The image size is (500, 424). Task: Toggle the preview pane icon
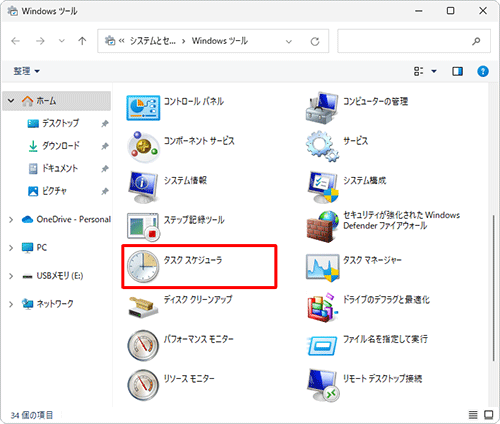point(457,71)
